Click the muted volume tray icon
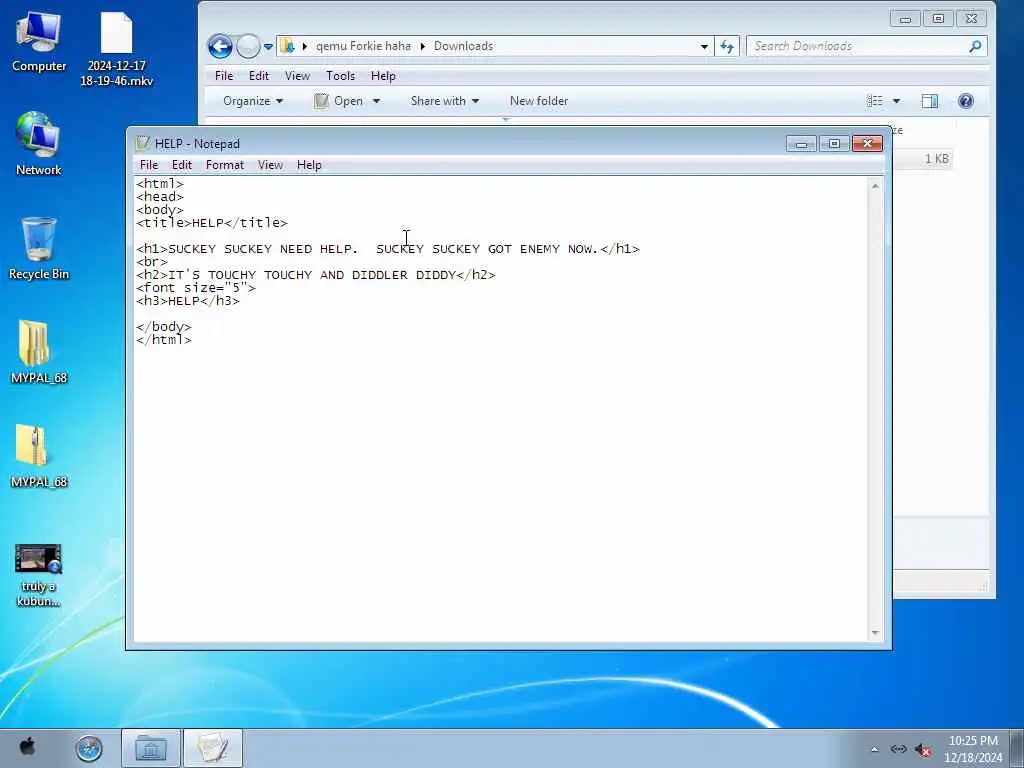The width and height of the screenshot is (1024, 768). coord(922,750)
